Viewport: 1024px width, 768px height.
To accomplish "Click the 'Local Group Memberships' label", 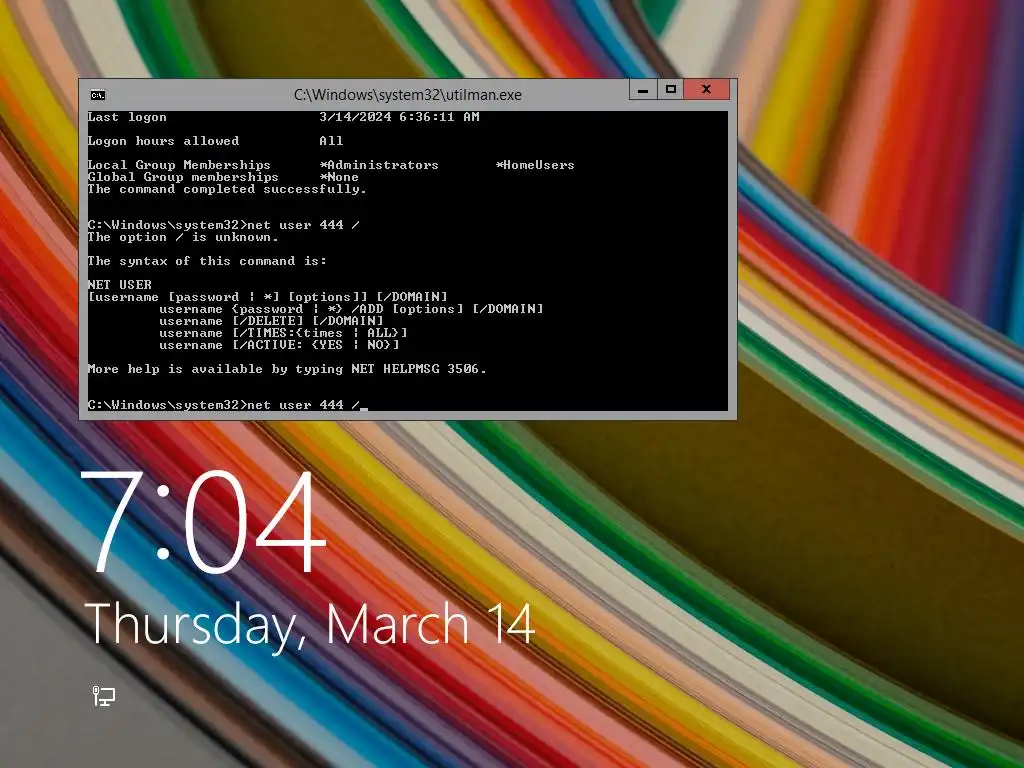I will (x=179, y=165).
